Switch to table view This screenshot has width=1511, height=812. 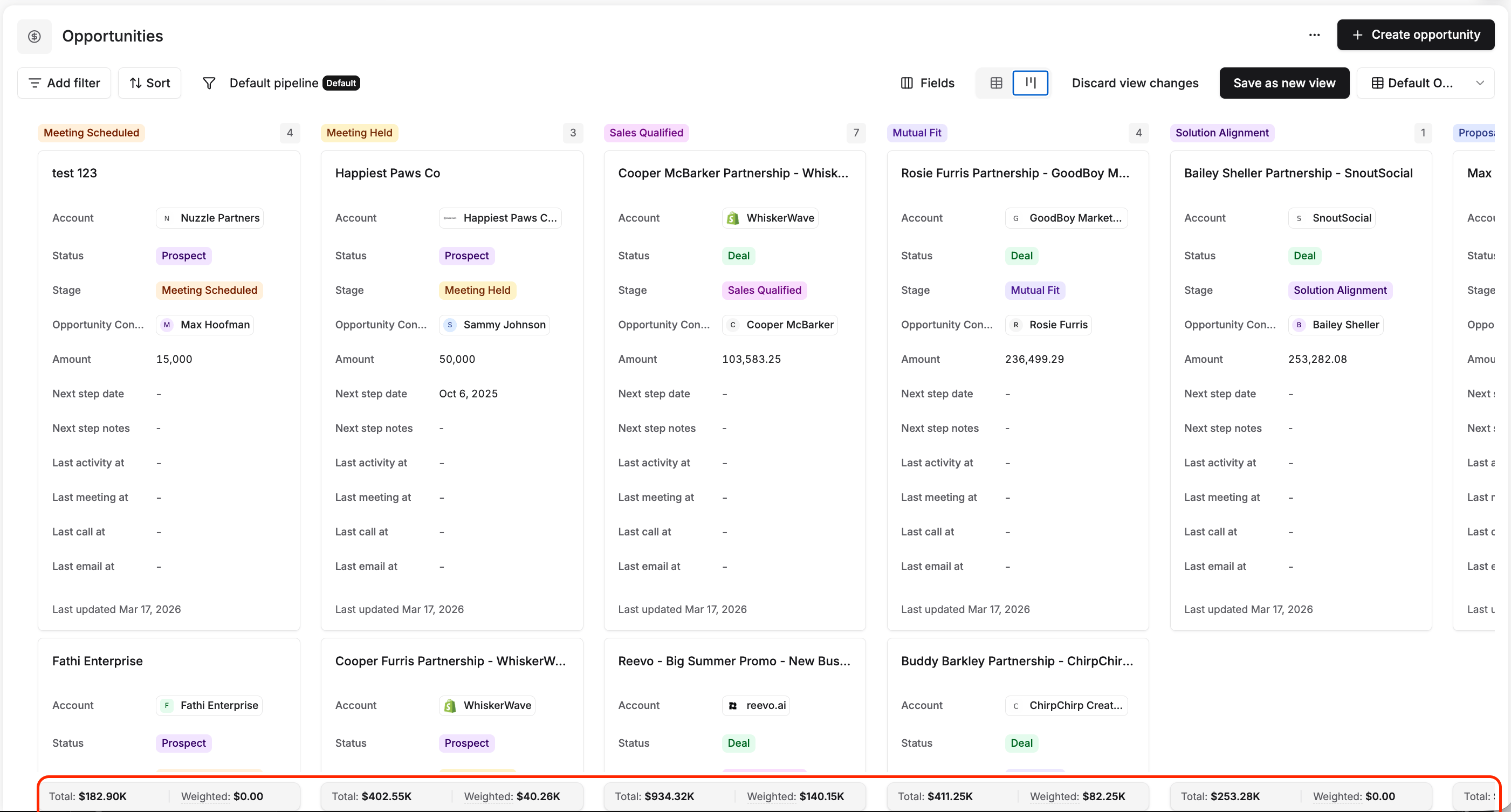[x=996, y=83]
